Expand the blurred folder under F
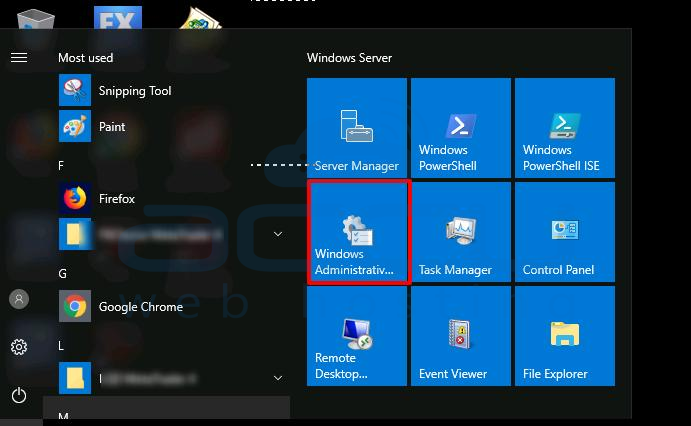The height and width of the screenshot is (426, 691). 278,234
